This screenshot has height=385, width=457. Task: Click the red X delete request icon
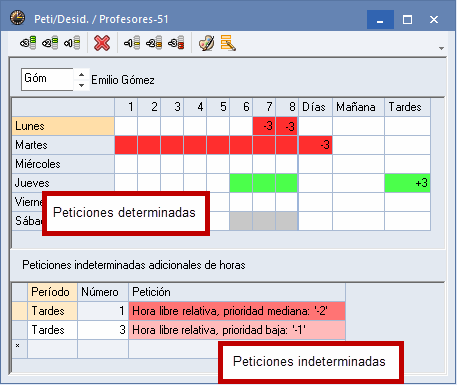(102, 43)
